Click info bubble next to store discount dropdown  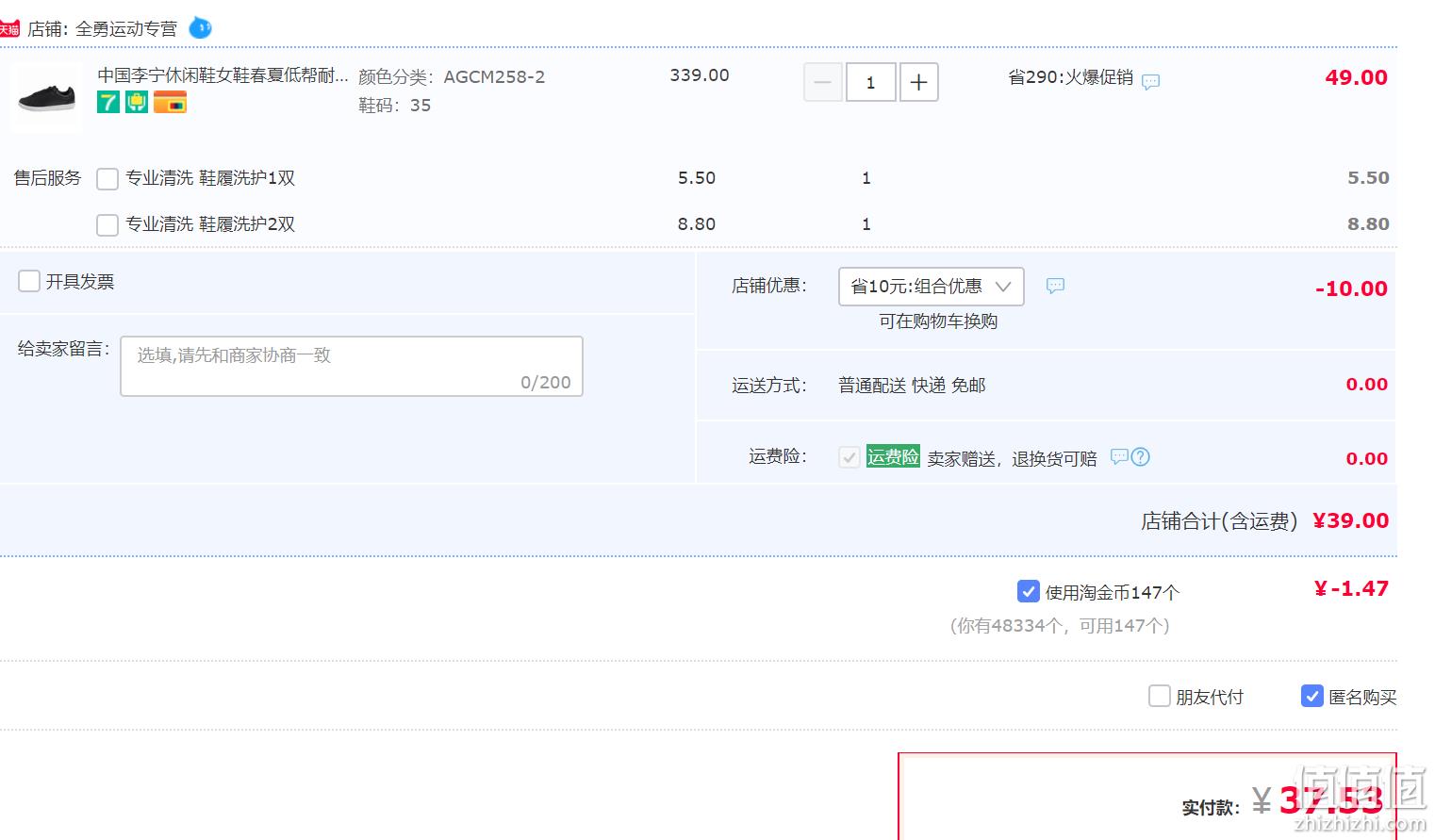[1055, 286]
